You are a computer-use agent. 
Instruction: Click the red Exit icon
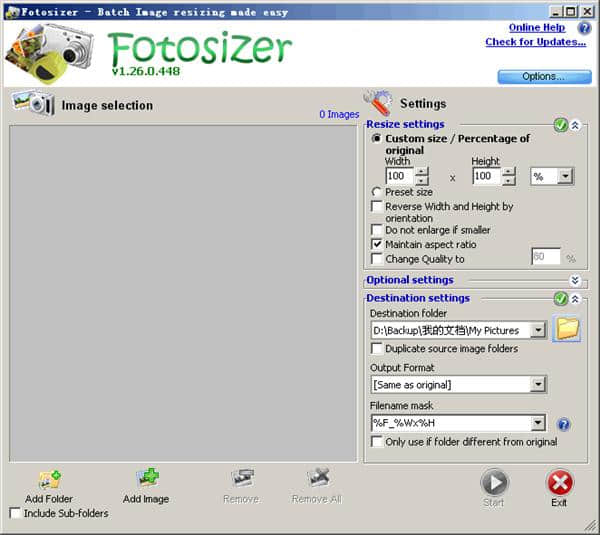pyautogui.click(x=560, y=483)
